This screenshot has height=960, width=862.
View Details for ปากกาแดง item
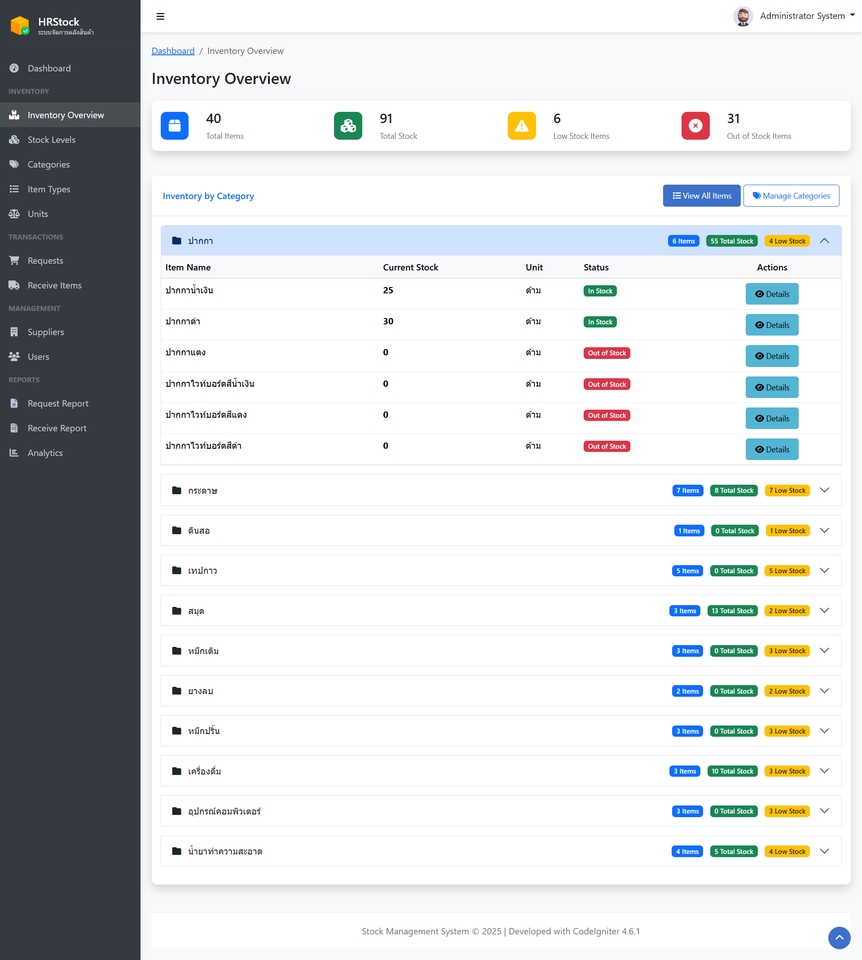[x=772, y=356]
